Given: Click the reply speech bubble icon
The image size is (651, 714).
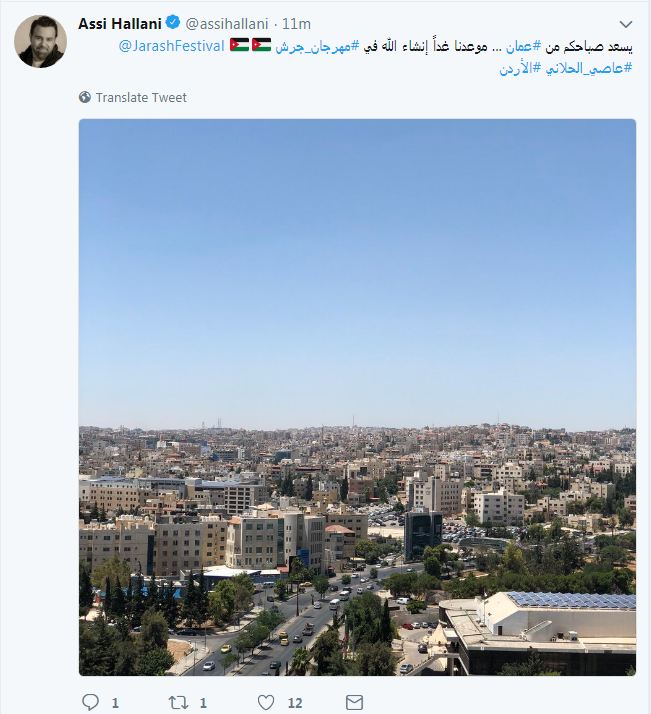Looking at the screenshot, I should (x=90, y=702).
